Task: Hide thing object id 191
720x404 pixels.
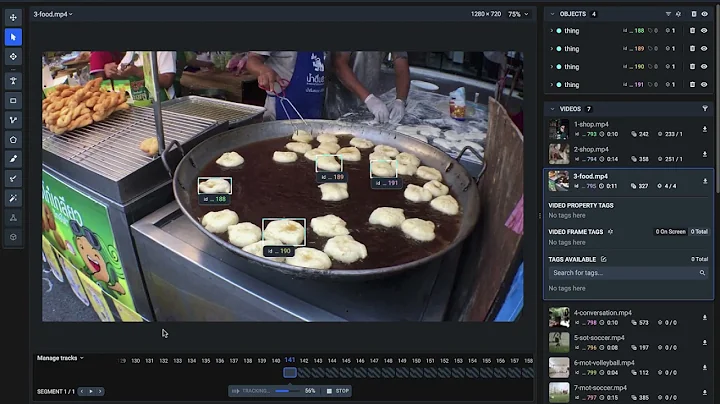Action: (704, 84)
